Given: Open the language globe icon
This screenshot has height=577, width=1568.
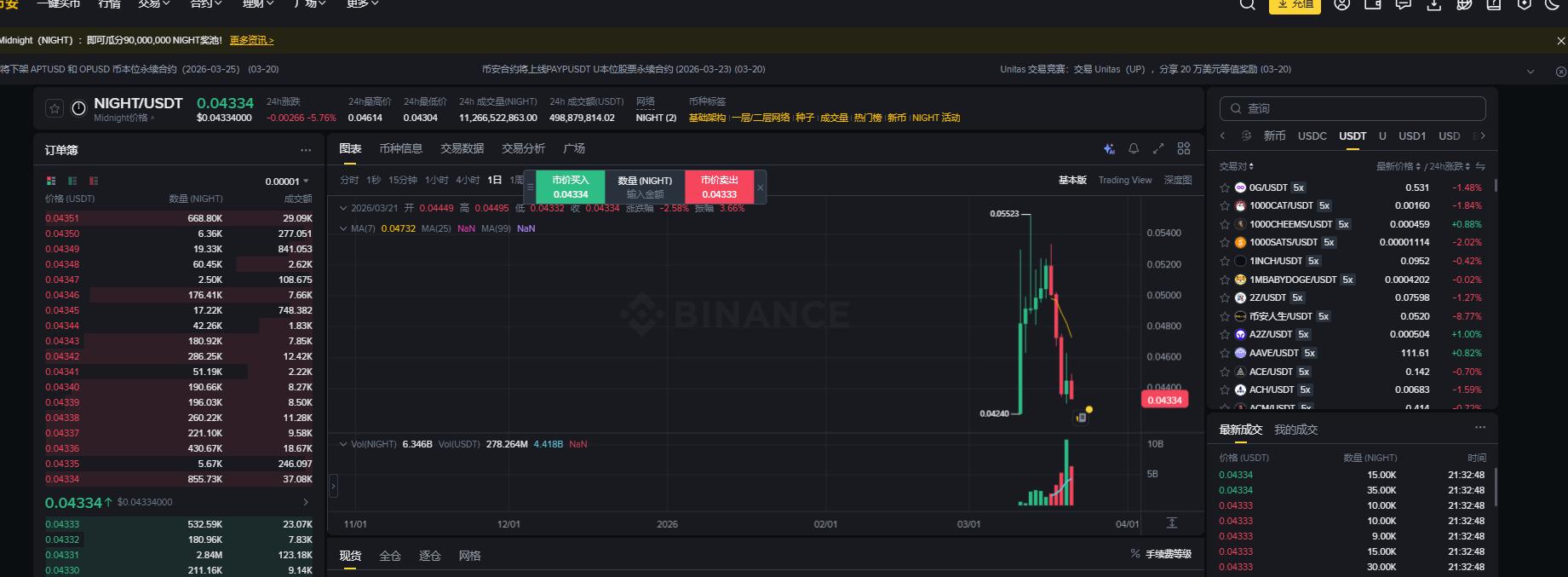Looking at the screenshot, I should pyautogui.click(x=1465, y=4).
